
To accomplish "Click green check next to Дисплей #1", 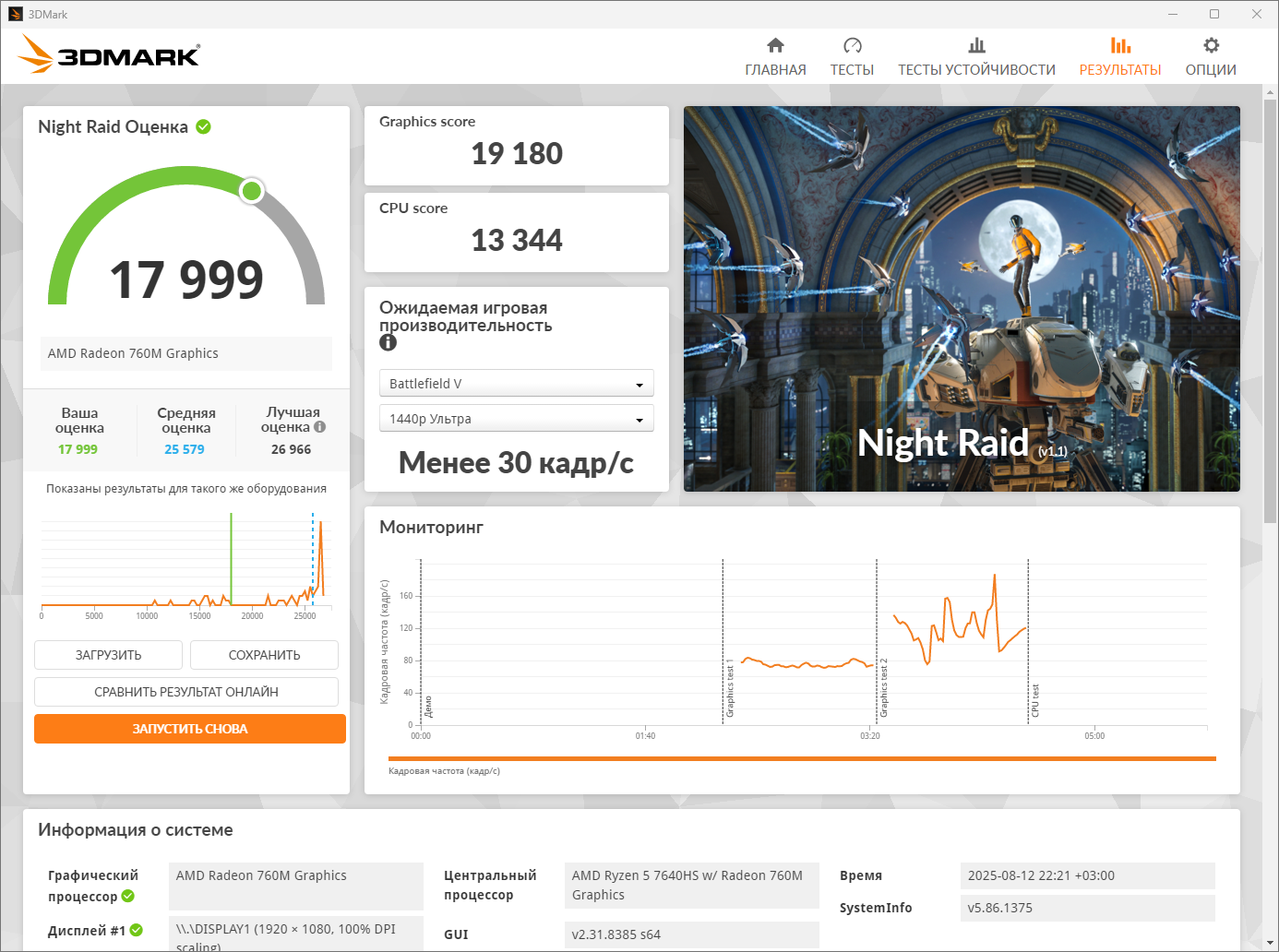I will pos(137,930).
